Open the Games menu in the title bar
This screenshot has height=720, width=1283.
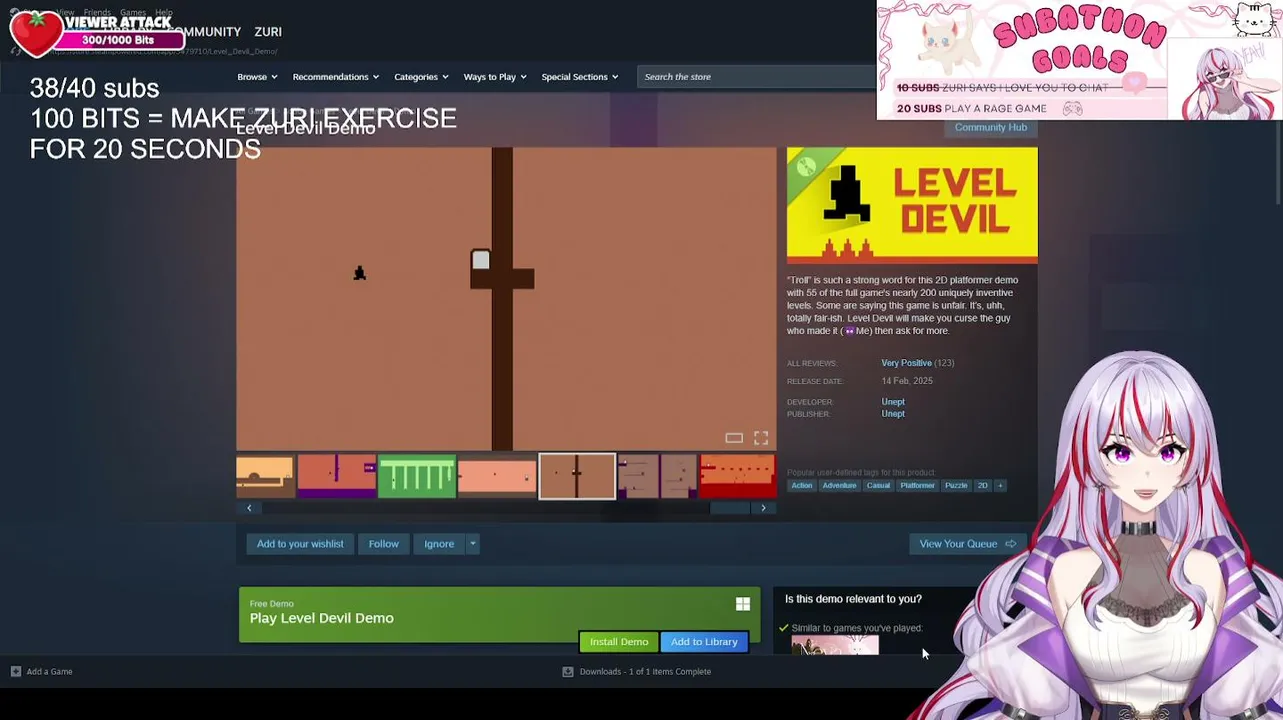[x=133, y=13]
